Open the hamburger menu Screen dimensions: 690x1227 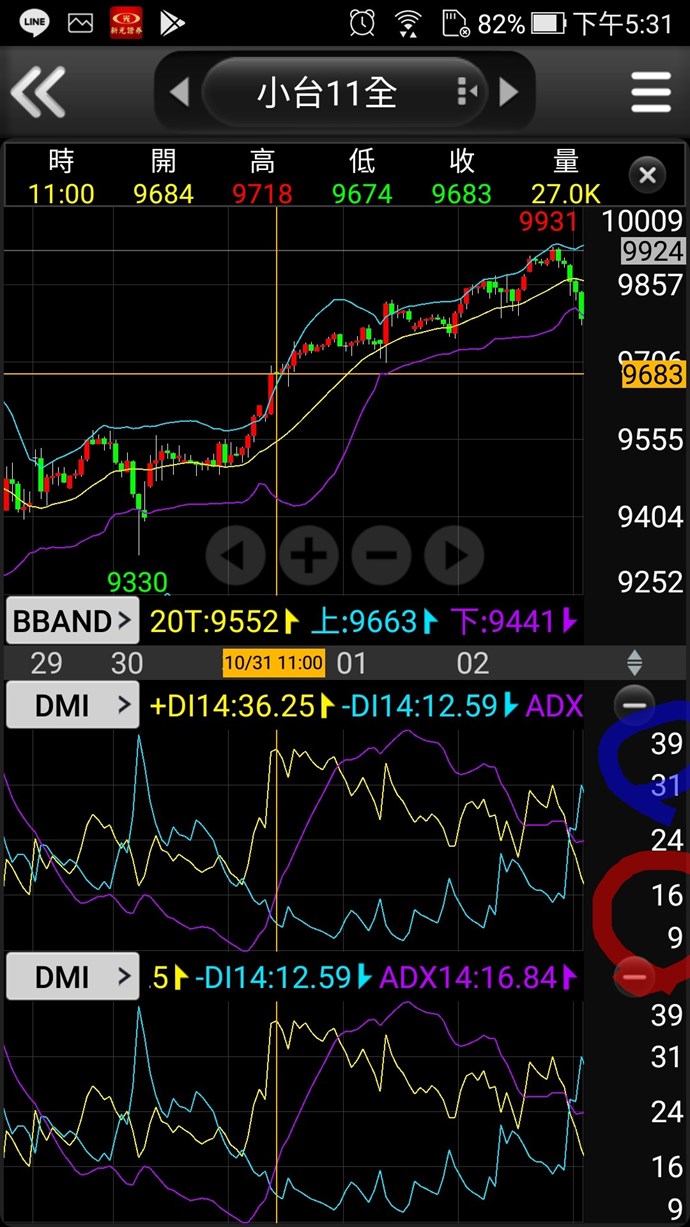point(650,92)
